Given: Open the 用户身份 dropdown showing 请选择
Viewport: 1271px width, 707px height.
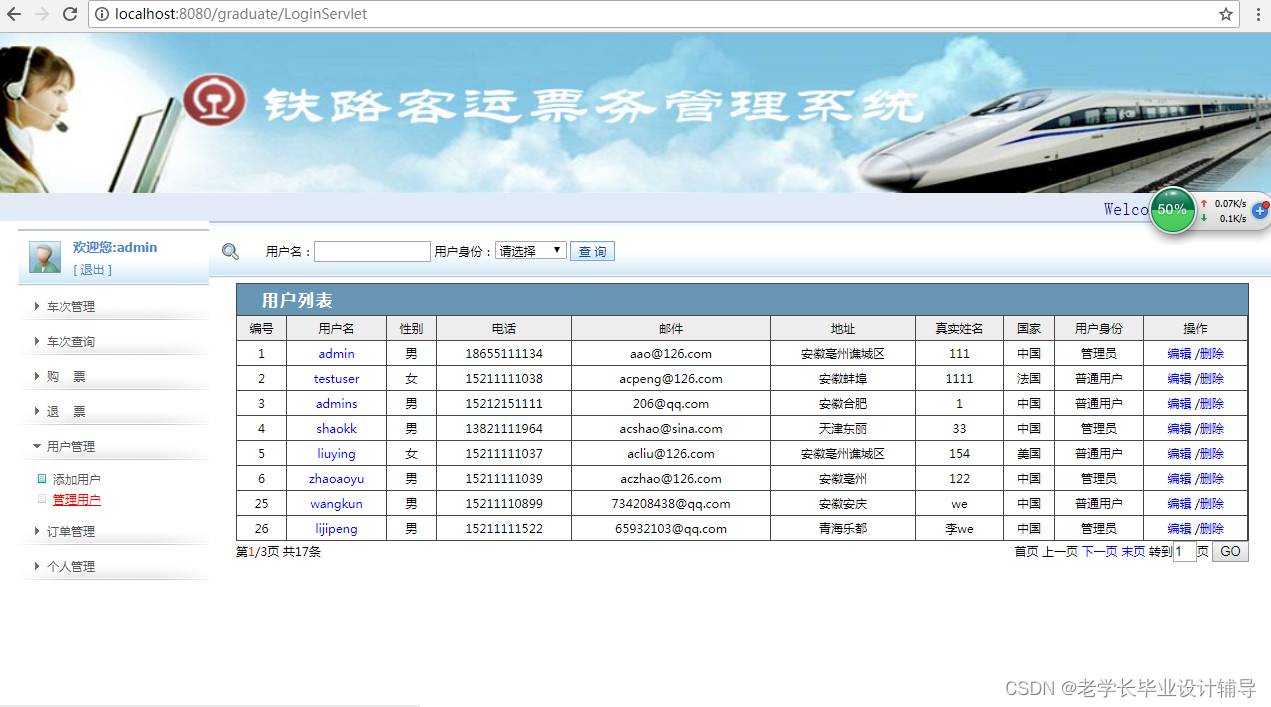Looking at the screenshot, I should (530, 250).
